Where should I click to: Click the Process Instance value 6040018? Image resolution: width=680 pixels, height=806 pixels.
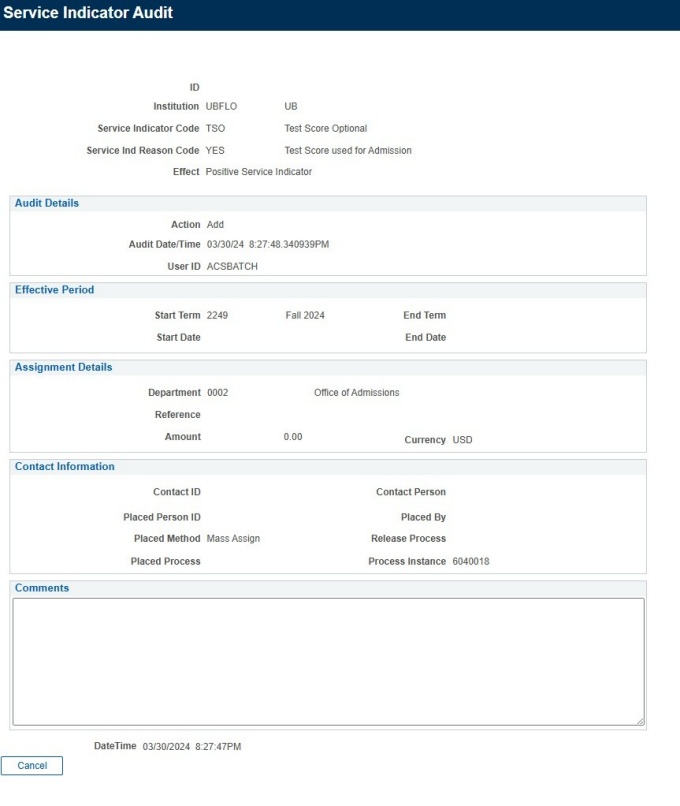click(471, 562)
